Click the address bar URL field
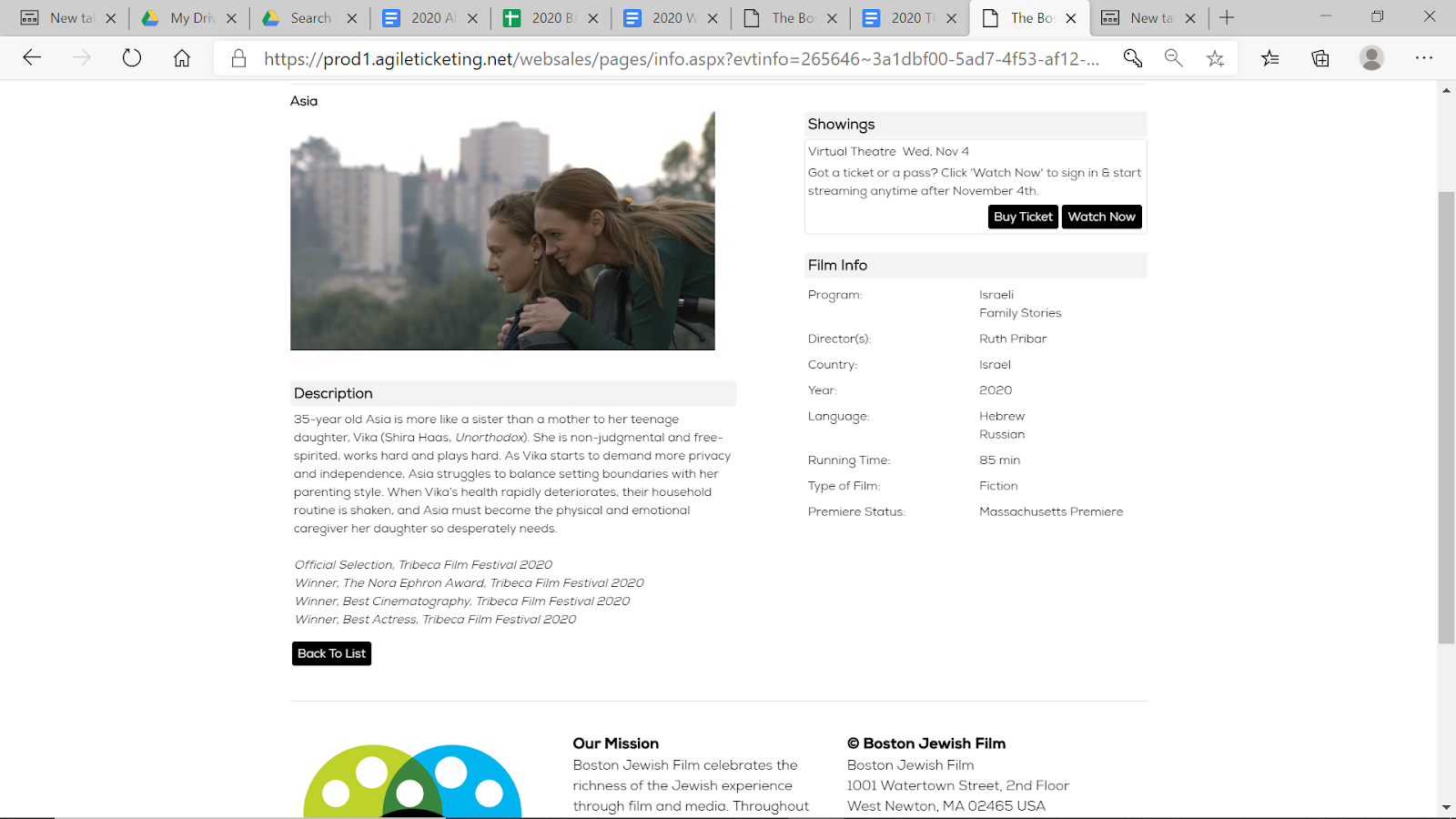 tap(681, 59)
